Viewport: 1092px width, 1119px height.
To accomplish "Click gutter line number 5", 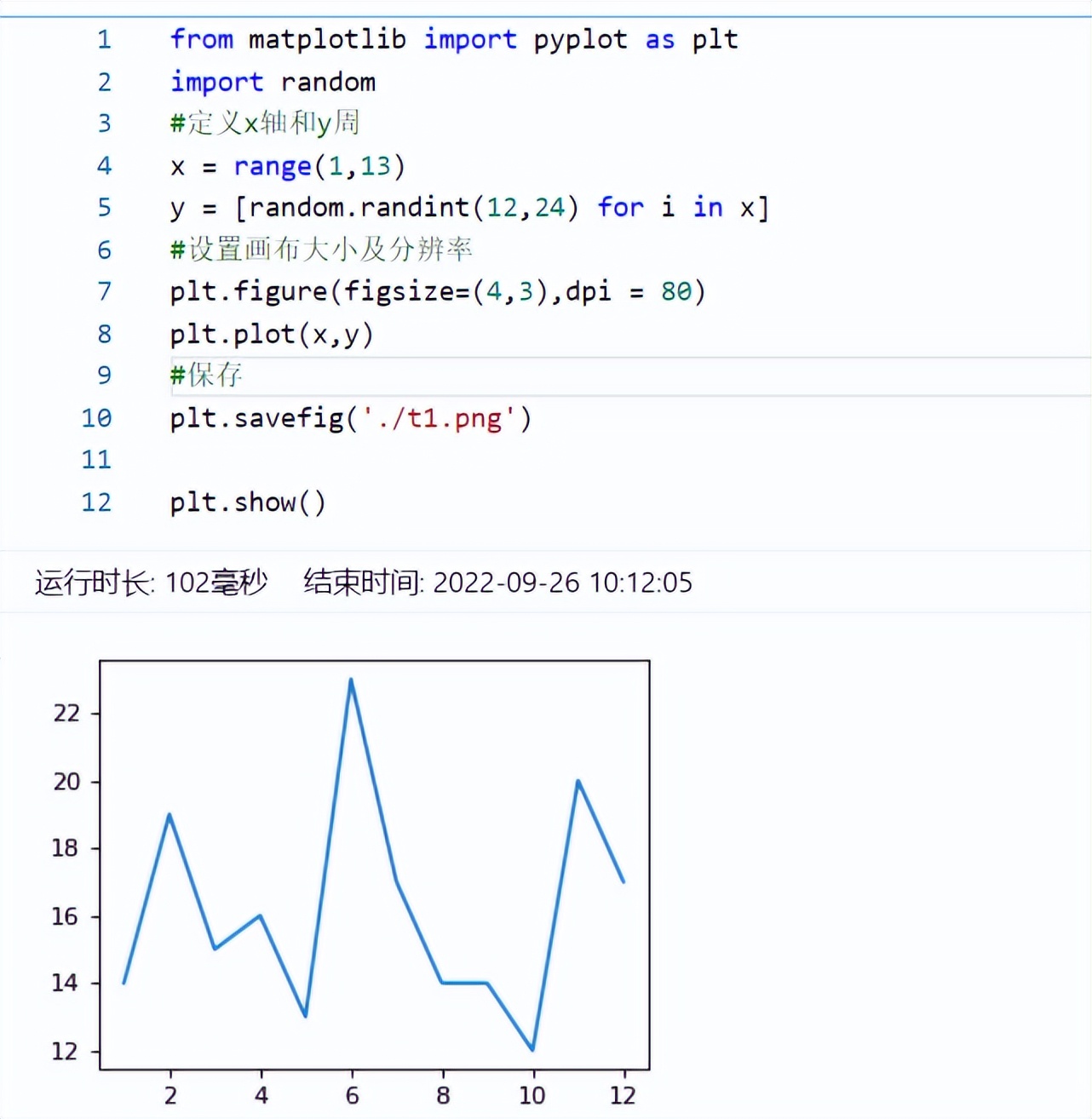I will click(x=104, y=207).
